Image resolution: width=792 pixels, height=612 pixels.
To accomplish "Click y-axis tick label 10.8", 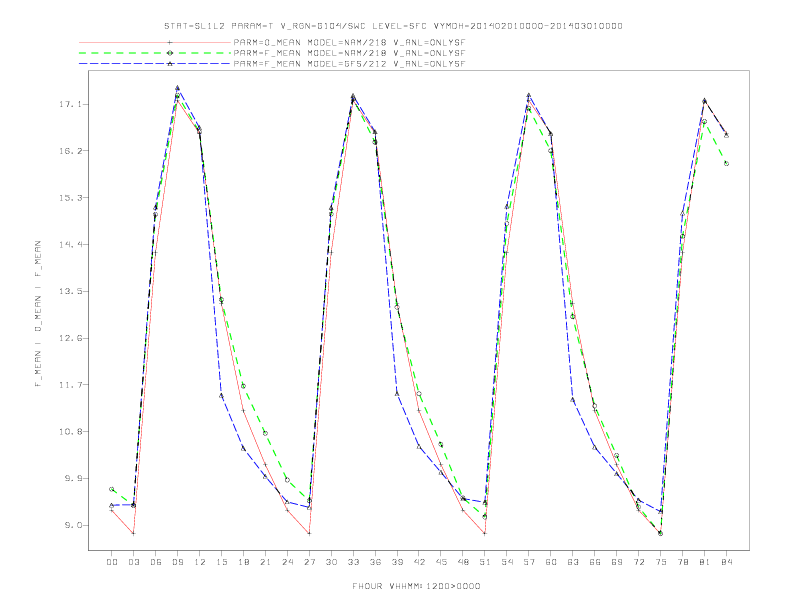I will pos(70,432).
